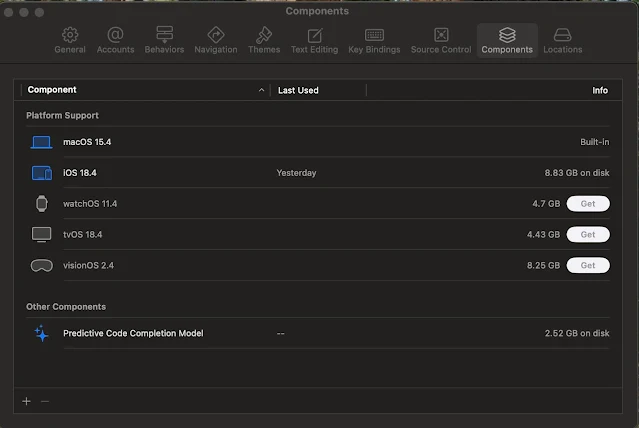Click the iOS 18.4 device icon

(x=42, y=173)
